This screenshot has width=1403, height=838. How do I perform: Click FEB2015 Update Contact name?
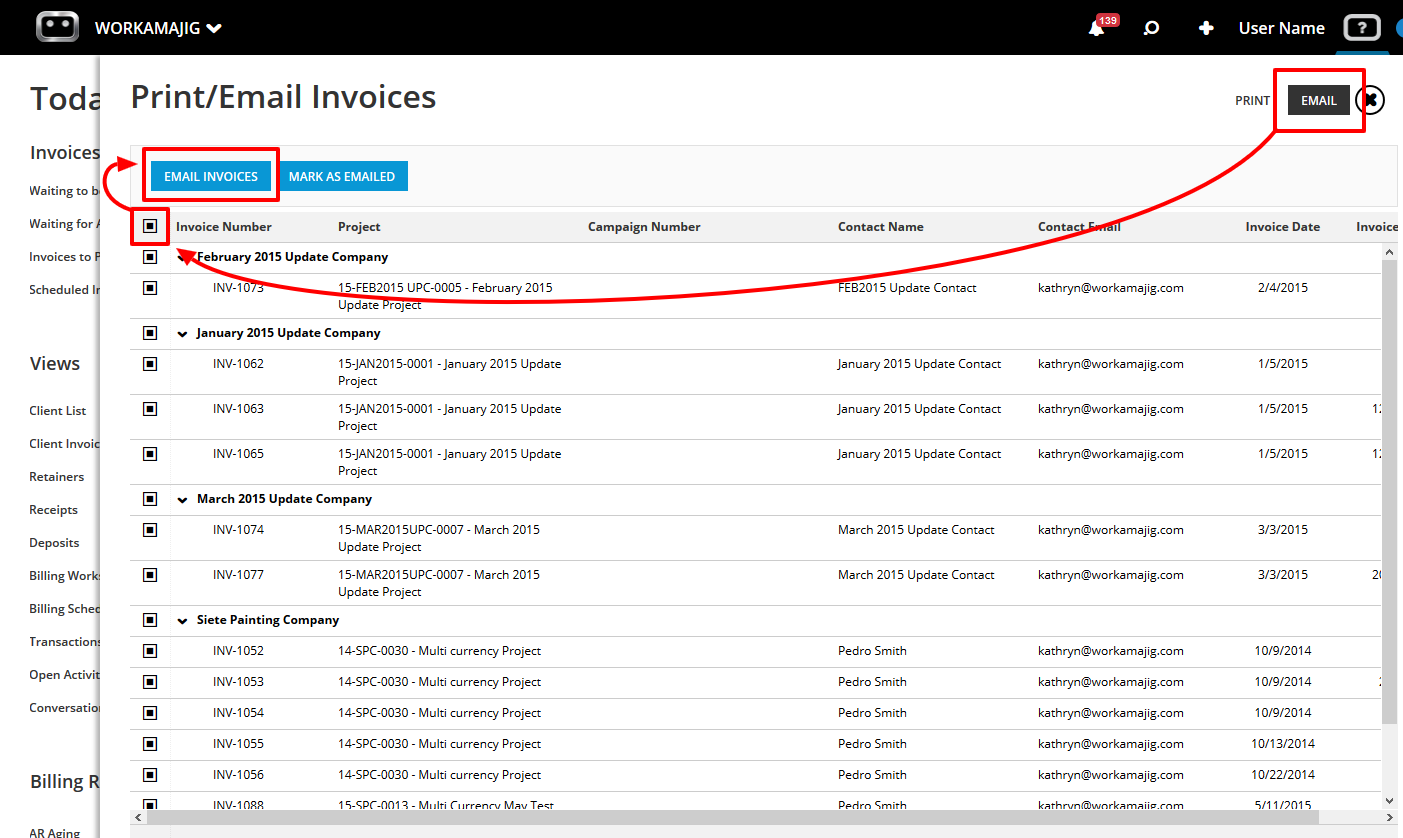point(907,288)
